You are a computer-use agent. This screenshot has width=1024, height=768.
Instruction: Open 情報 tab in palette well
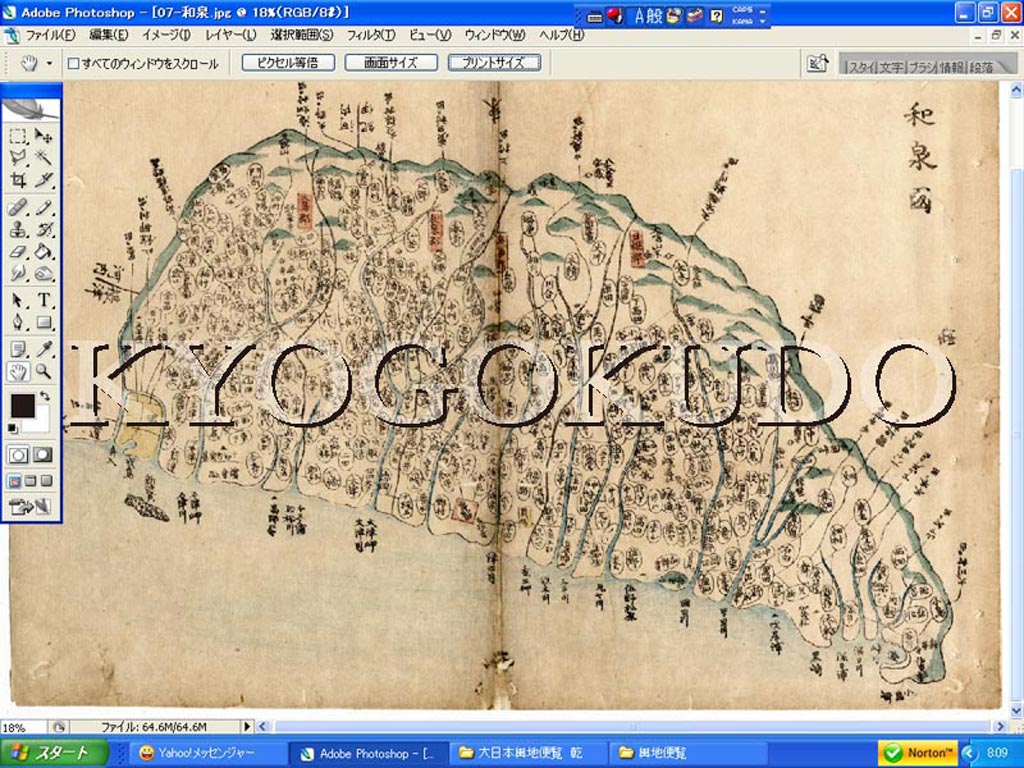pos(952,67)
